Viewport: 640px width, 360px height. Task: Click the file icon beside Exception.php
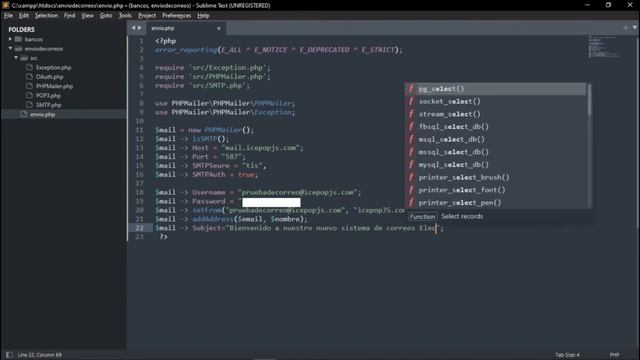29,67
